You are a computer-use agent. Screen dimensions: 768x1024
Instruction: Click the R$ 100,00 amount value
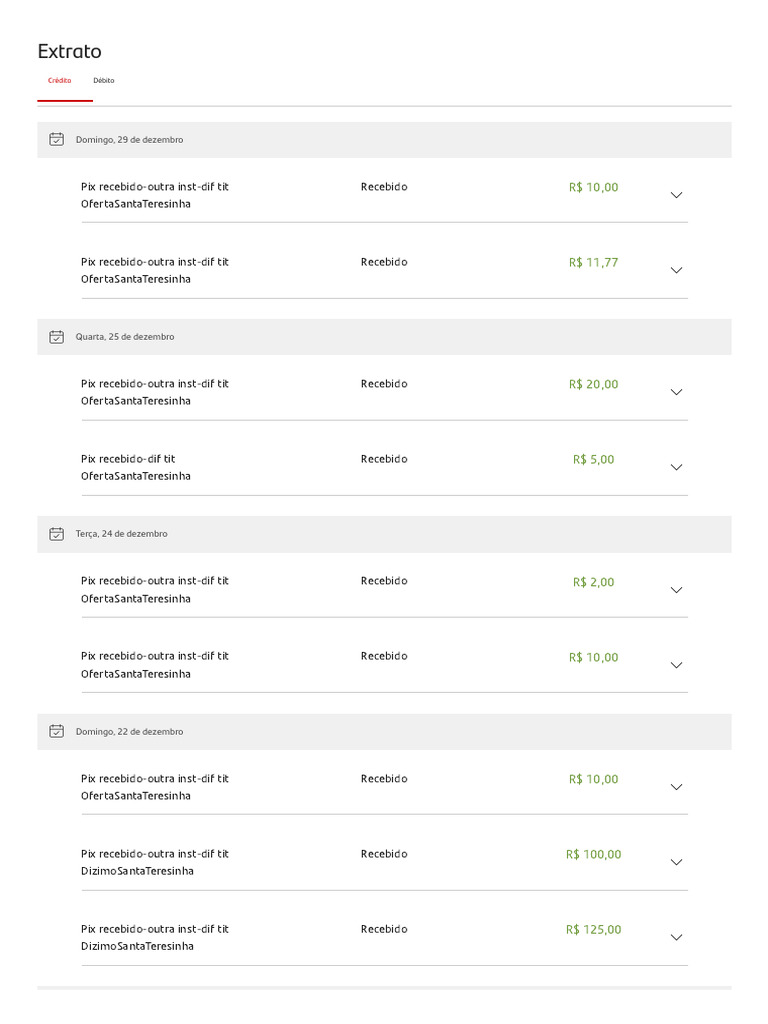pyautogui.click(x=593, y=854)
